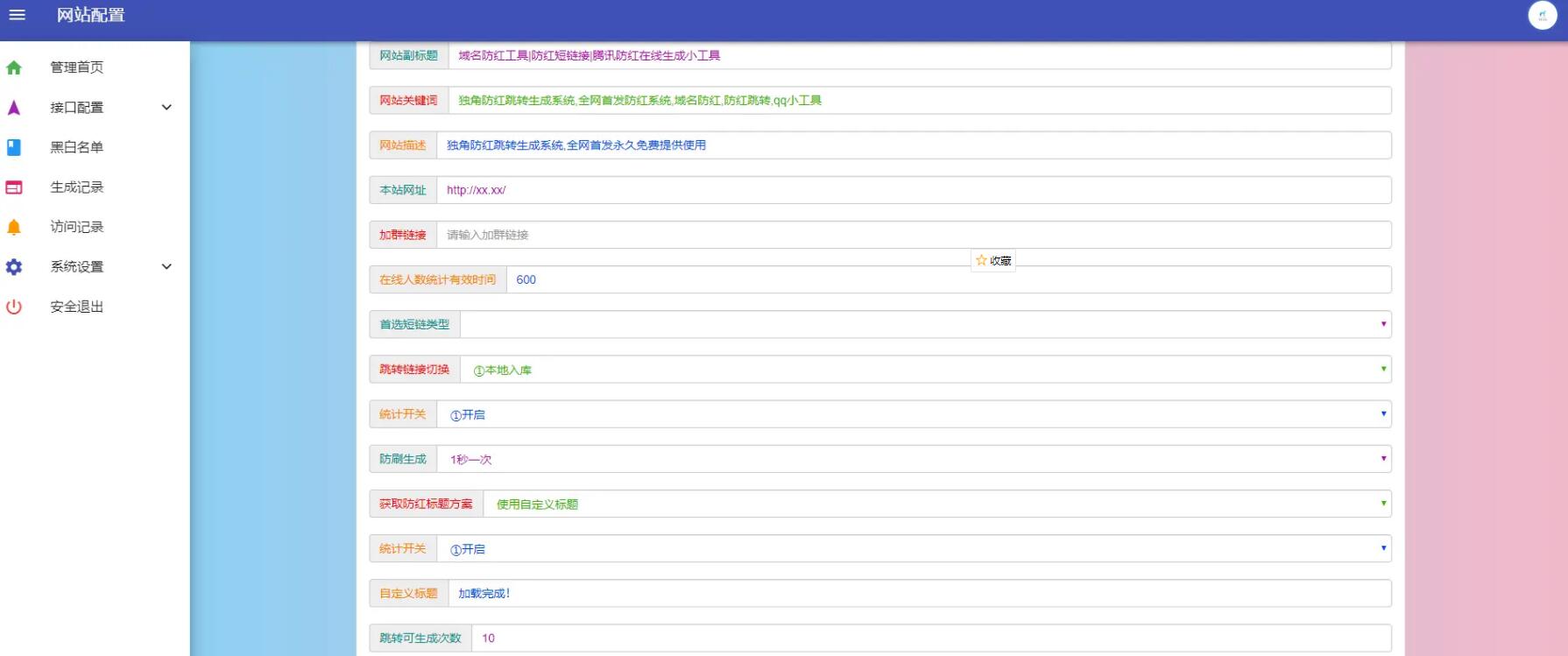Click the orange bell 访问记录 icon
The height and width of the screenshot is (656, 1568).
14,228
